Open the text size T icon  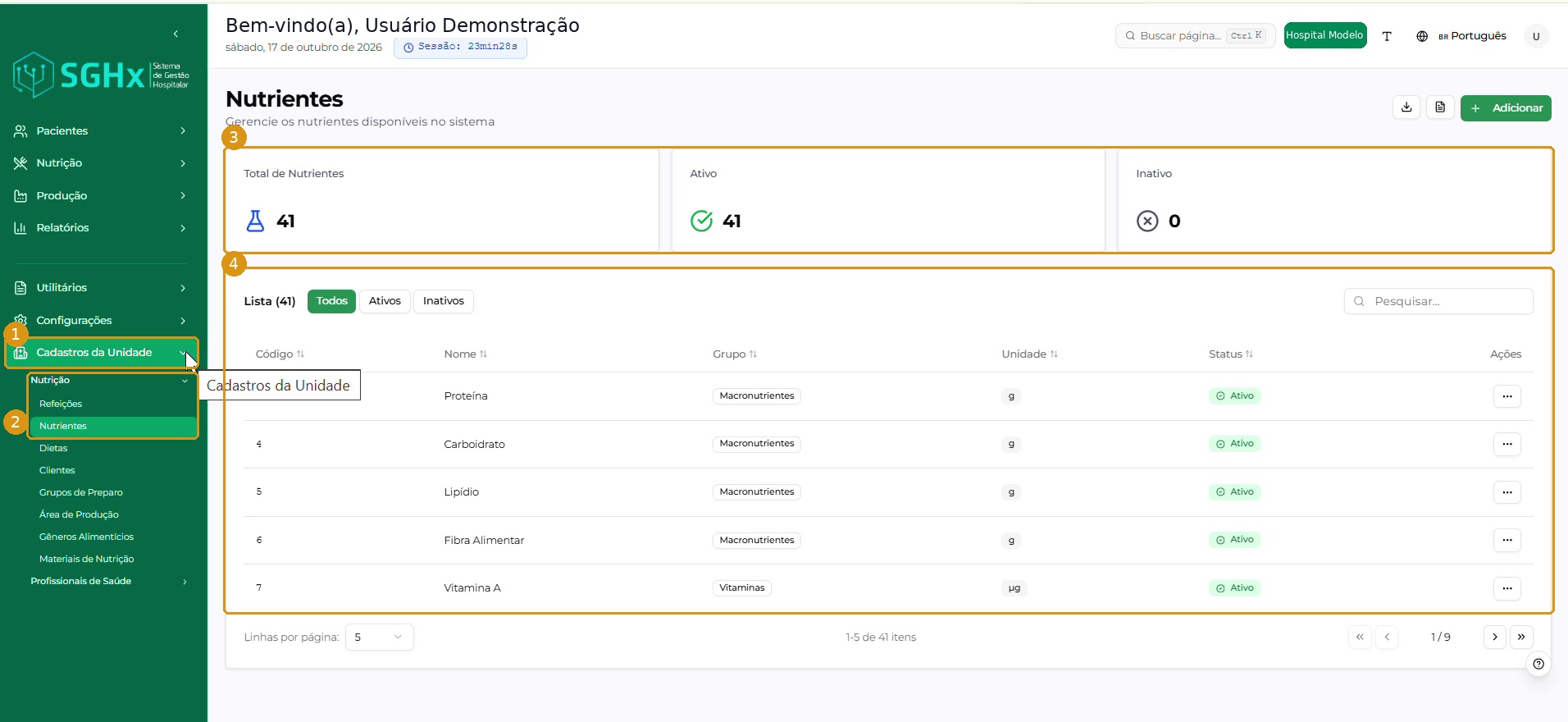click(x=1387, y=36)
